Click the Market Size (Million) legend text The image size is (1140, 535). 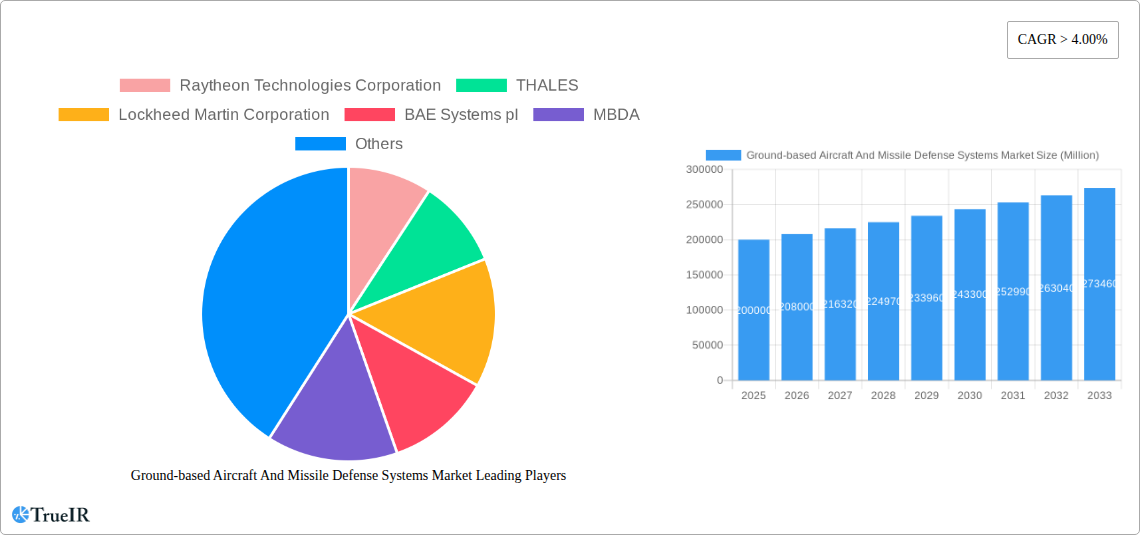(923, 155)
